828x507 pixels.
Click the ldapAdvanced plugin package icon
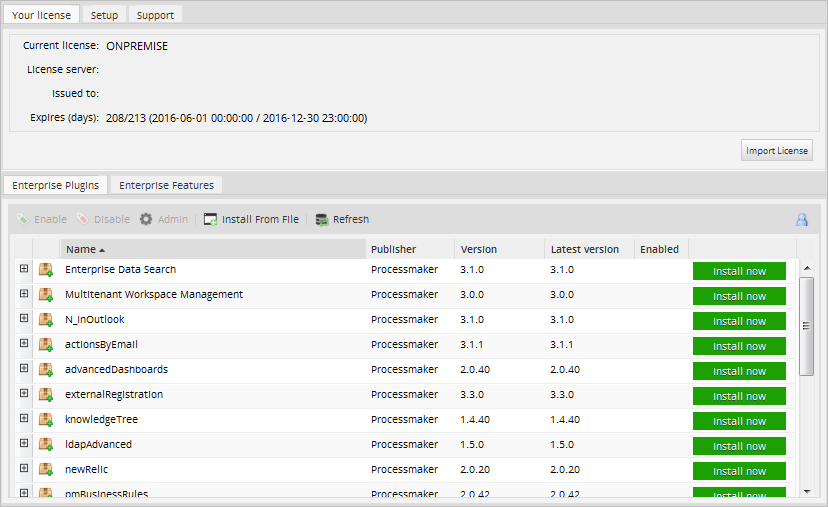point(46,445)
